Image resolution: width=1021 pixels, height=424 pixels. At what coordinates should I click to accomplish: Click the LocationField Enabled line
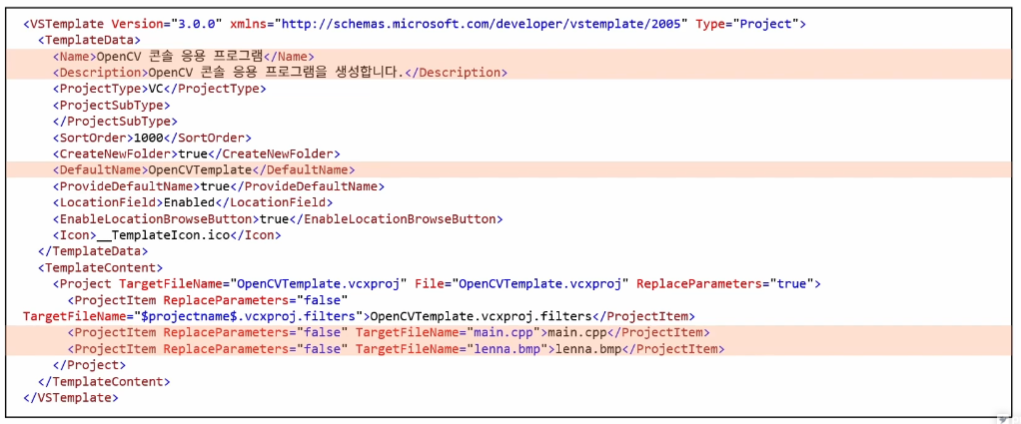(193, 203)
